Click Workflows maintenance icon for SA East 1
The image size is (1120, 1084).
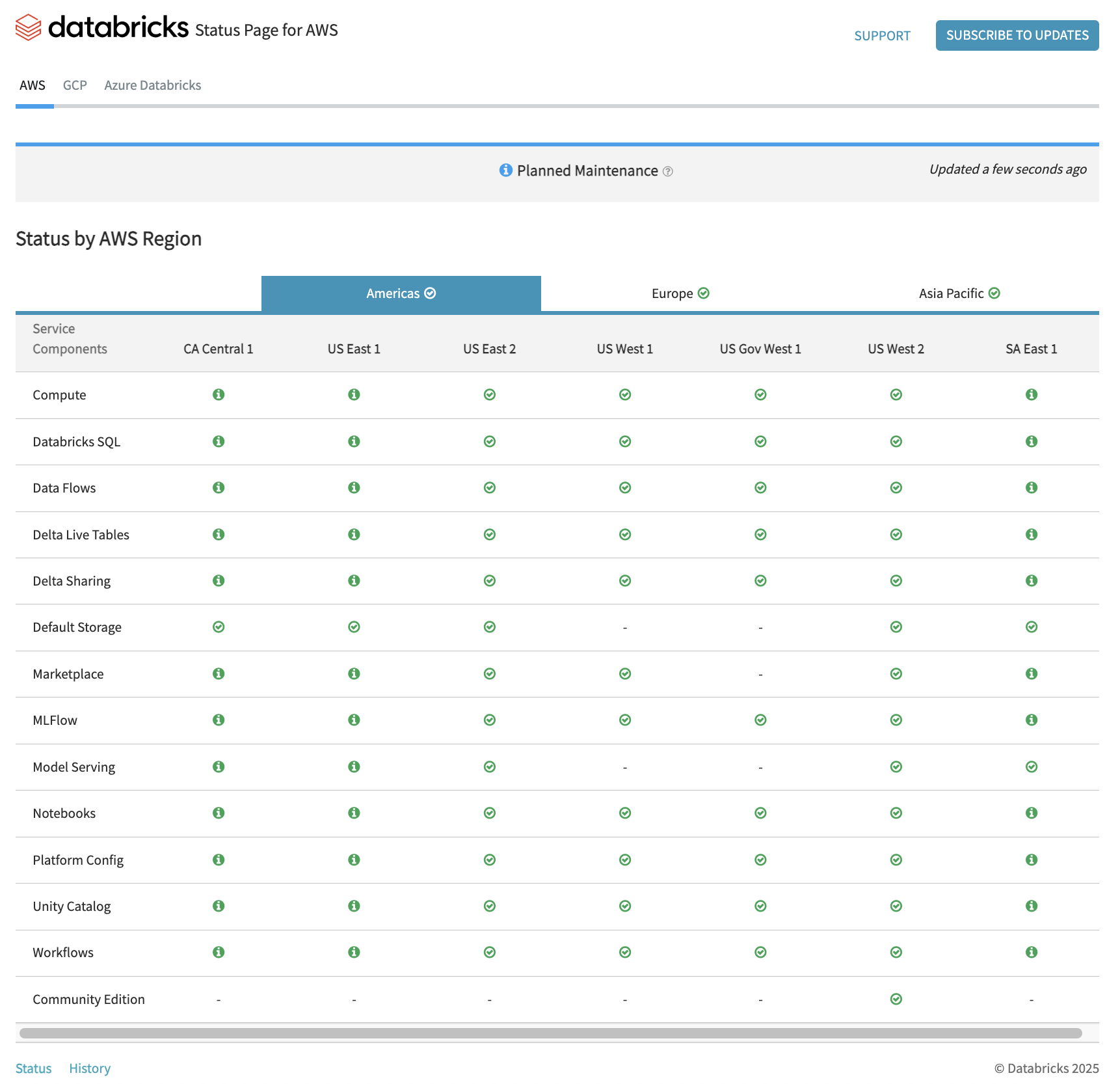click(x=1032, y=952)
